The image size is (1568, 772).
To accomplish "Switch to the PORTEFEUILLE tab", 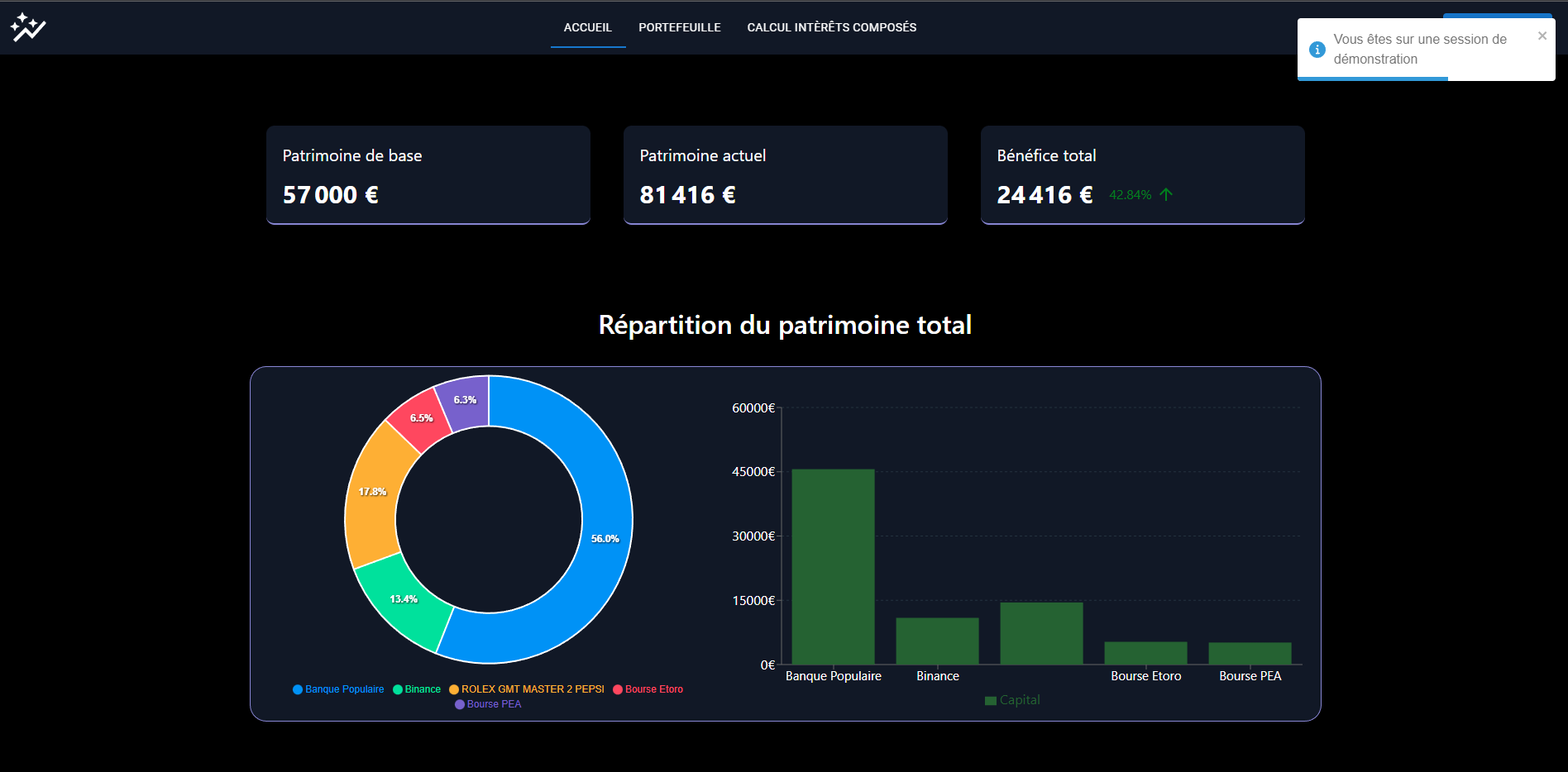I will click(678, 27).
